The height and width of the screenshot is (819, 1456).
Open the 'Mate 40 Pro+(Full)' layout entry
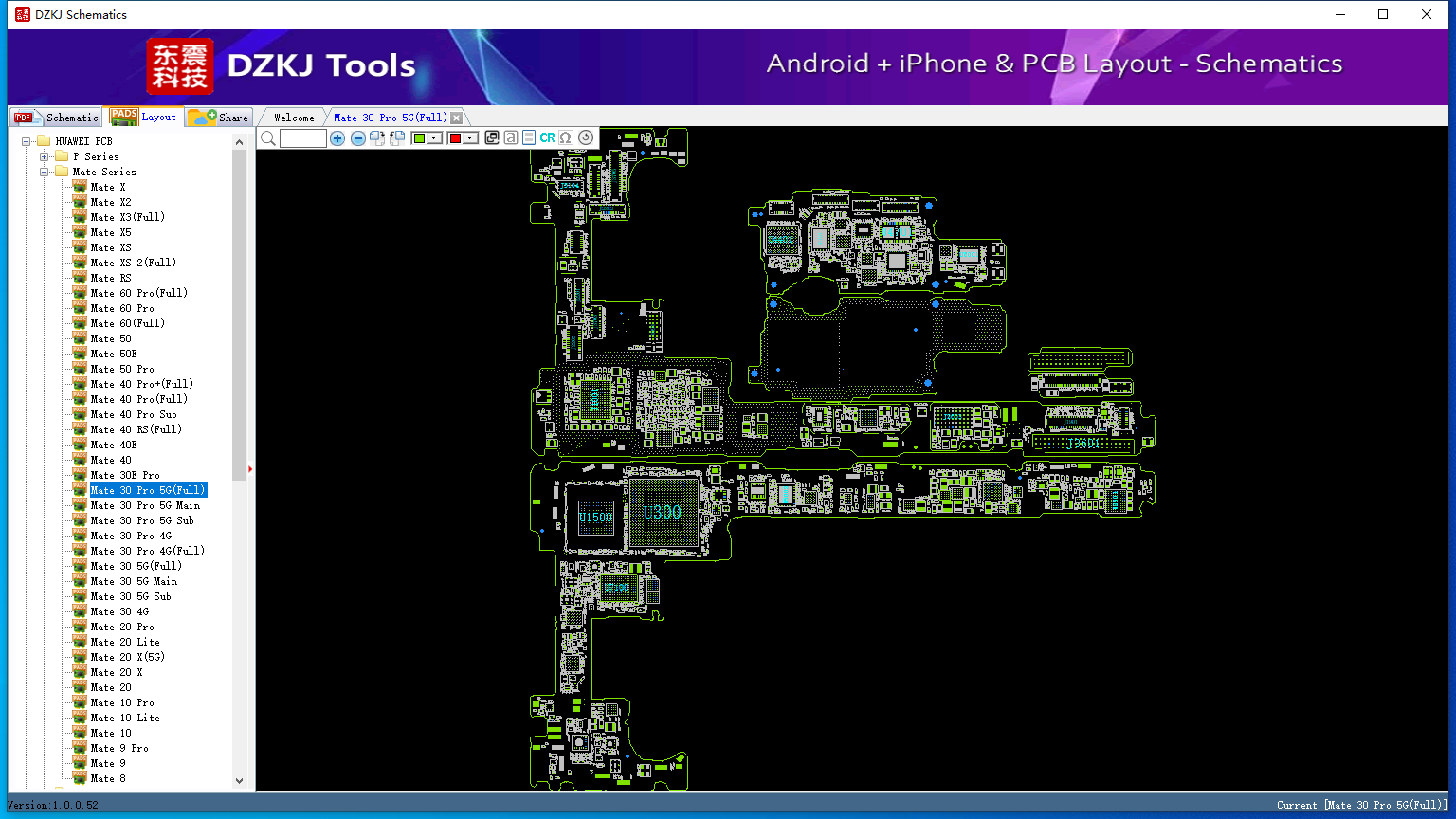pyautogui.click(x=142, y=384)
